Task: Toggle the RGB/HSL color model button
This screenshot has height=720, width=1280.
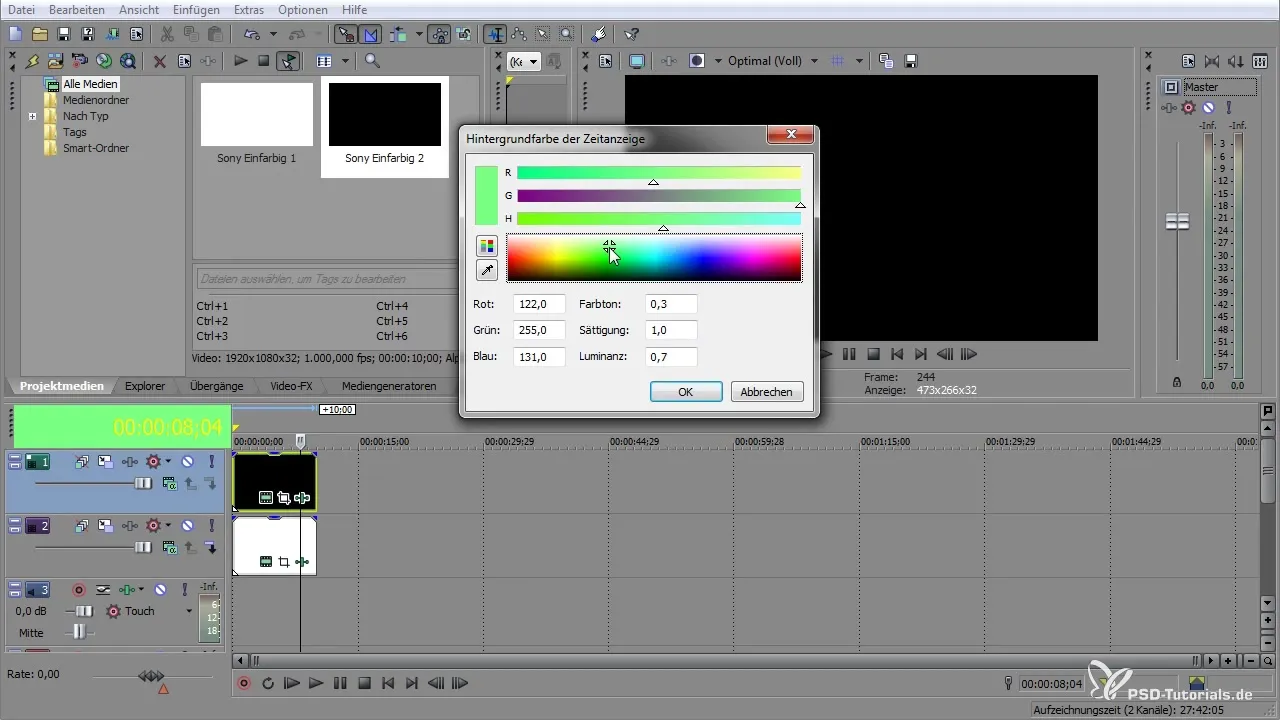Action: pyautogui.click(x=487, y=245)
